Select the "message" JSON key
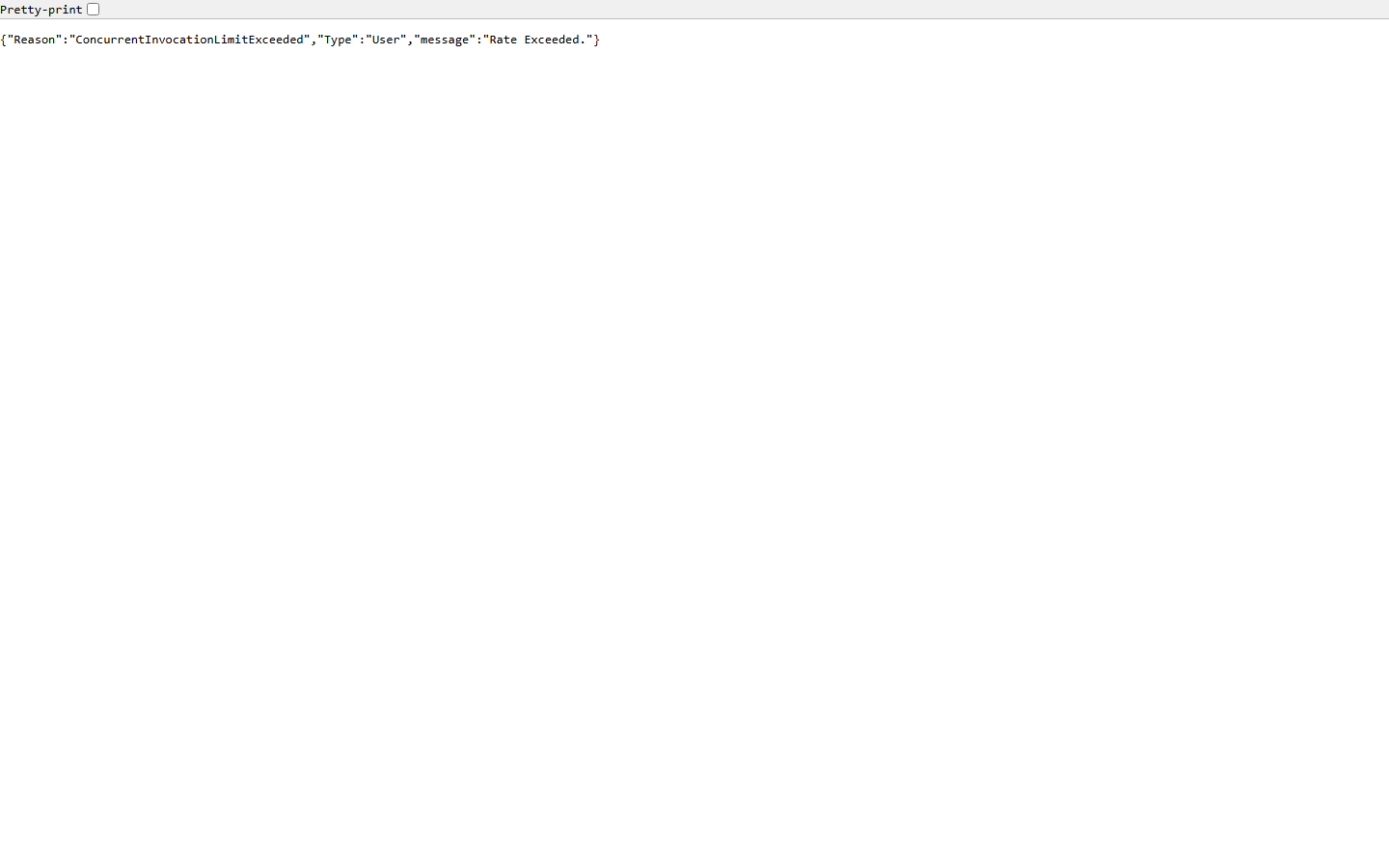 click(443, 40)
